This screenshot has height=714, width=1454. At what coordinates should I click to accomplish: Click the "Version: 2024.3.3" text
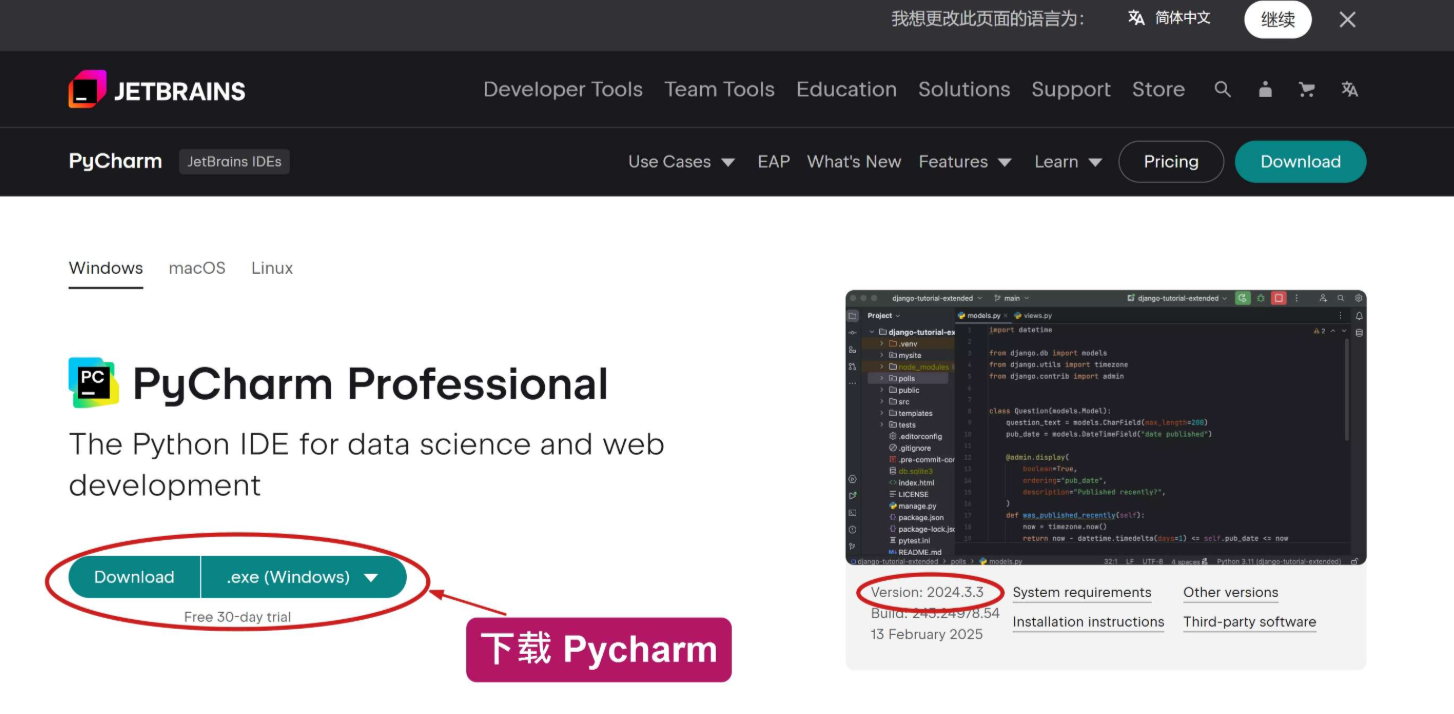click(x=927, y=592)
